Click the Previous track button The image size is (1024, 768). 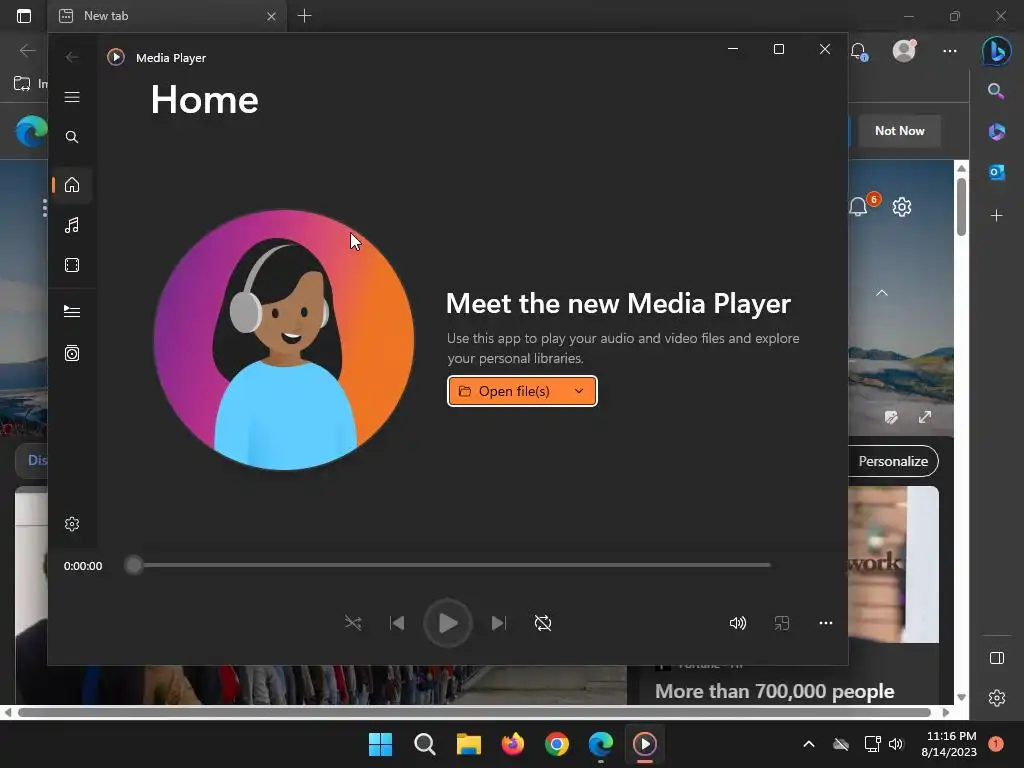pos(397,623)
